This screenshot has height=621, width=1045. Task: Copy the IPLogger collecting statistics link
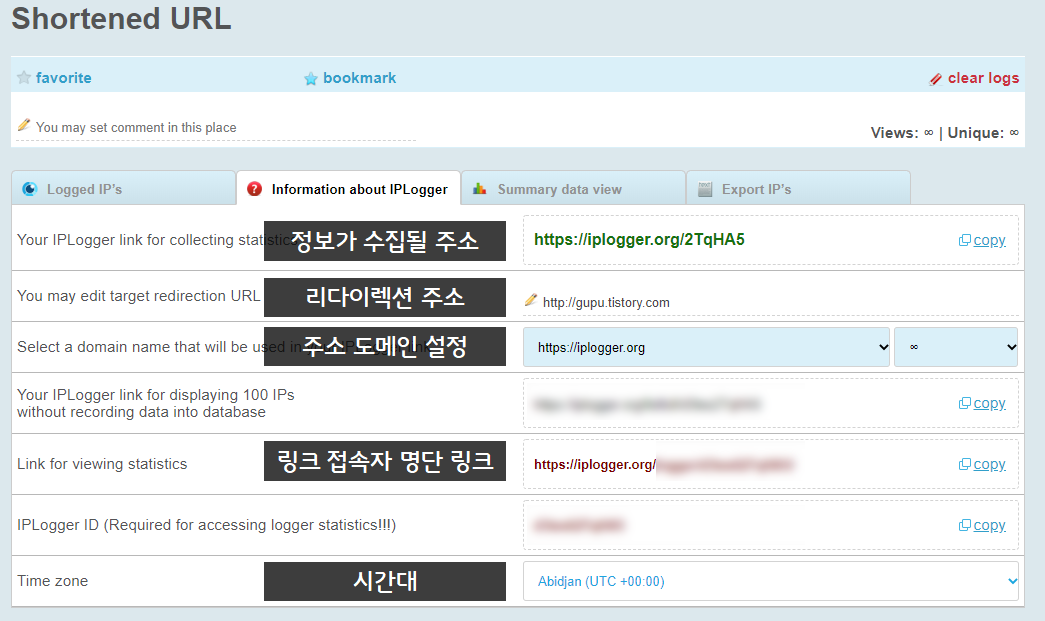click(x=989, y=240)
